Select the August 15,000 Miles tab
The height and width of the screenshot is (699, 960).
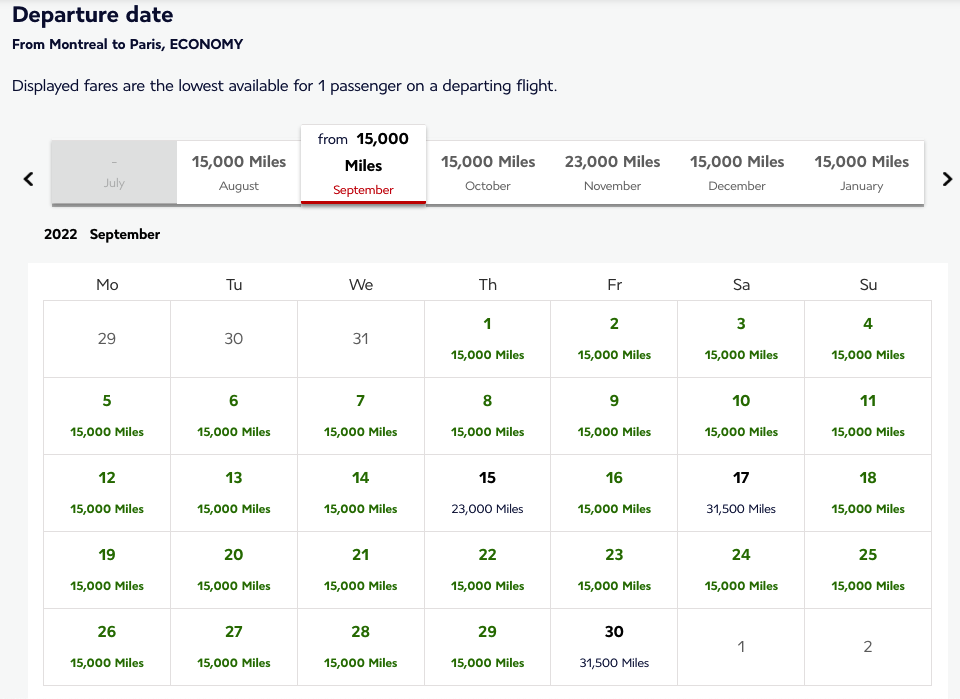[239, 172]
